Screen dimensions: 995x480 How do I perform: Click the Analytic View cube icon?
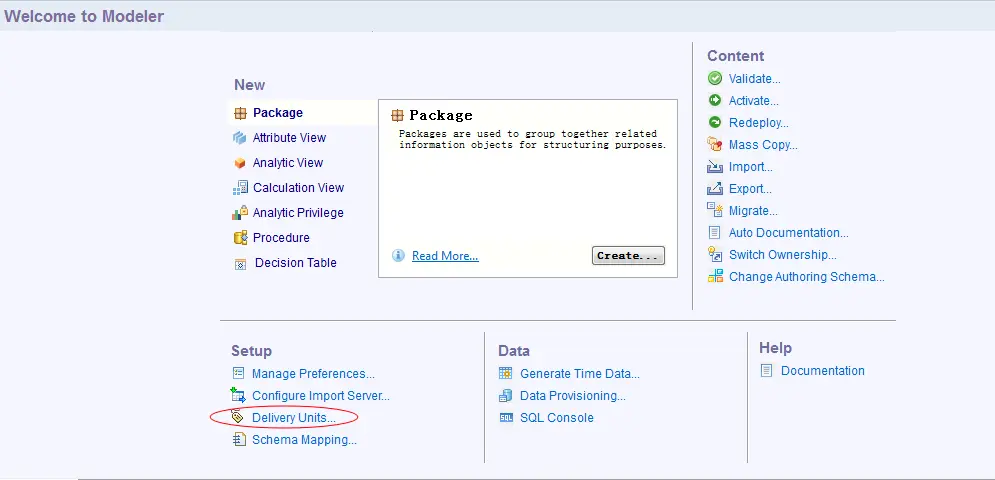point(240,163)
